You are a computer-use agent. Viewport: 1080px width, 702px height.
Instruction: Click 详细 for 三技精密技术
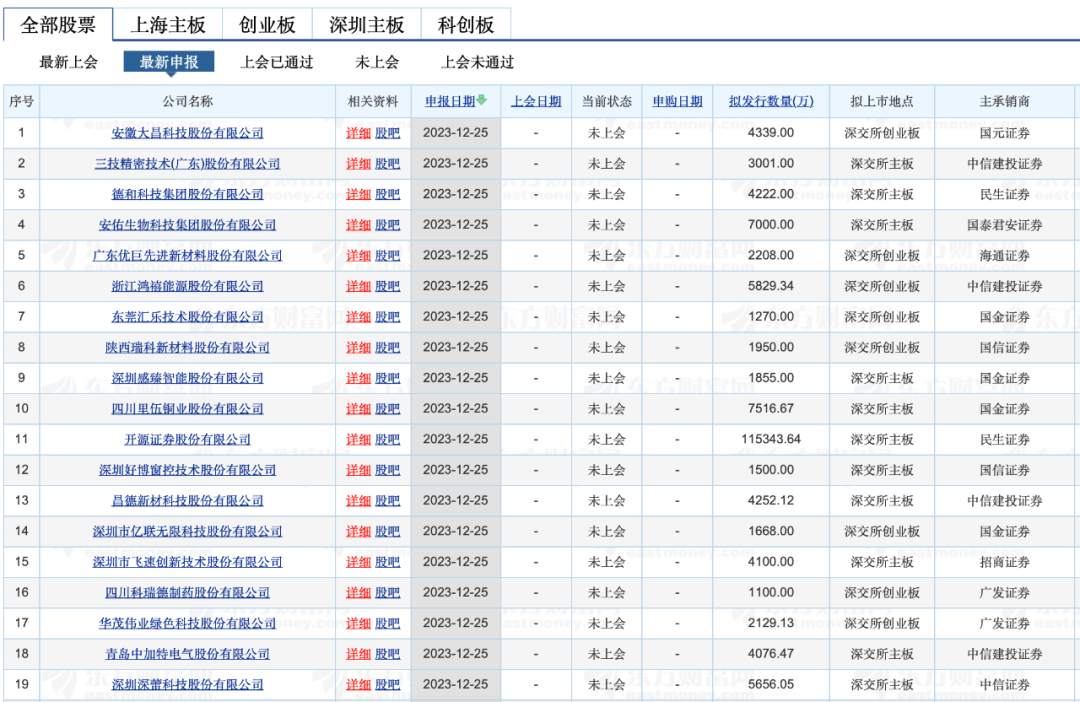(x=358, y=163)
